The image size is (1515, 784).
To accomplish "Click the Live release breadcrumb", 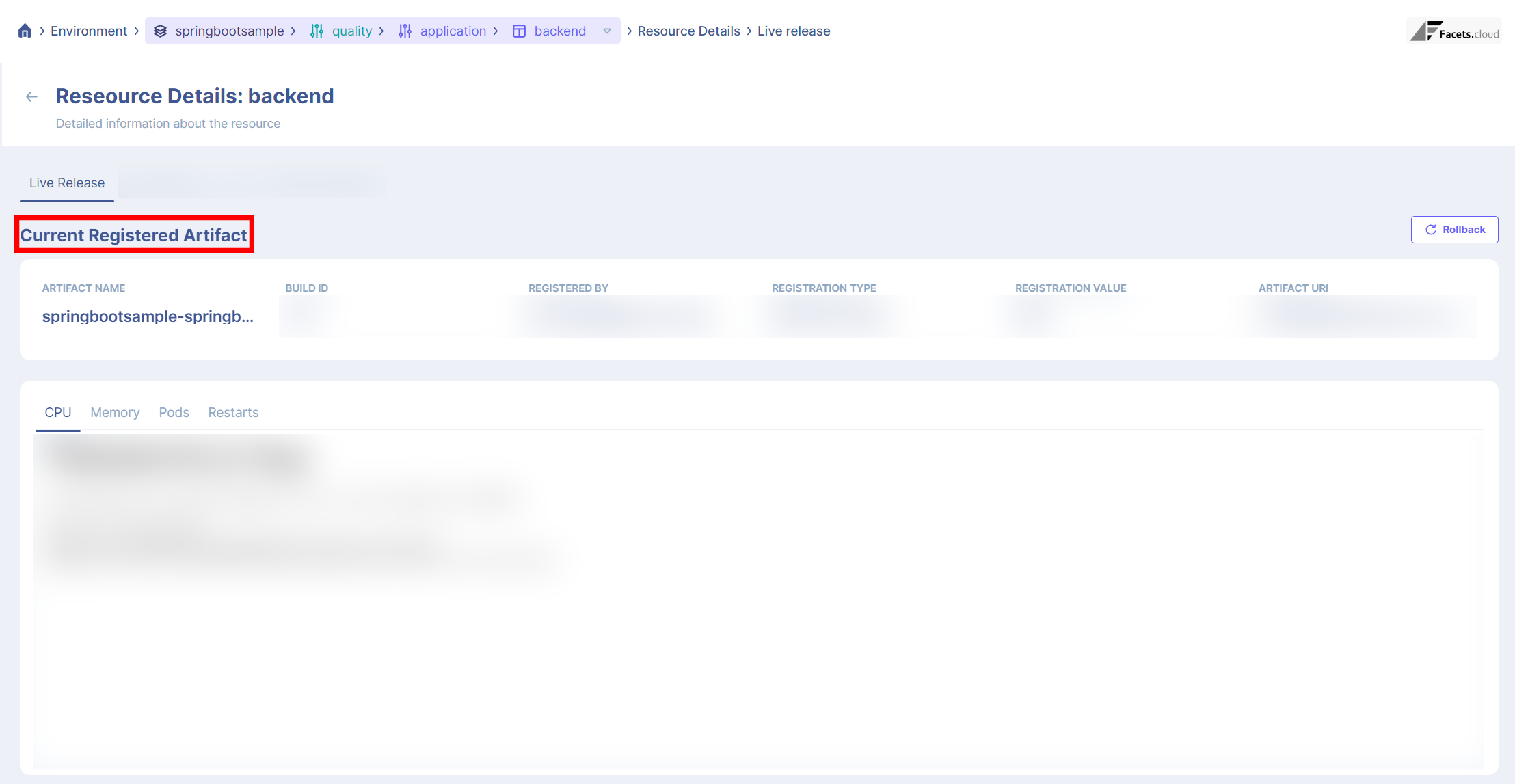I will click(x=794, y=31).
